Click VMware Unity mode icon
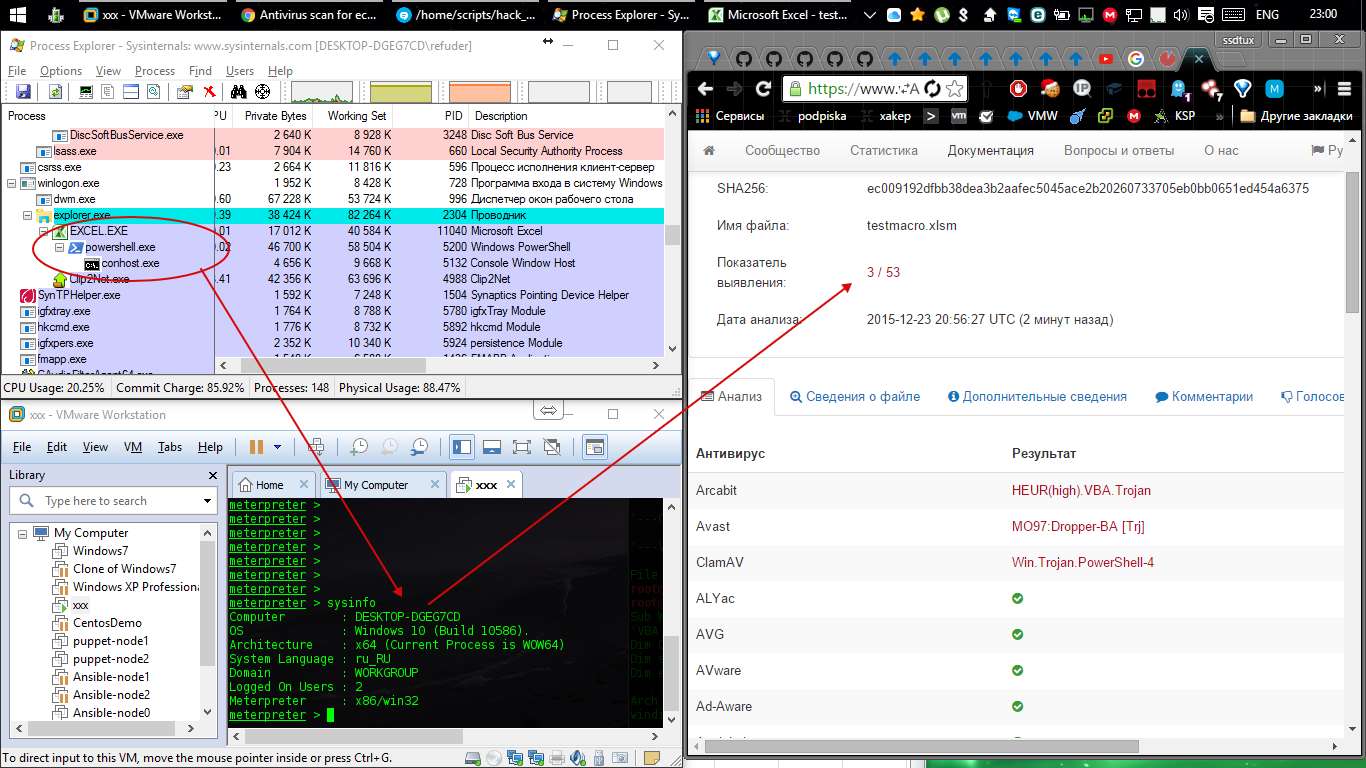The image size is (1366, 768). pos(552,447)
